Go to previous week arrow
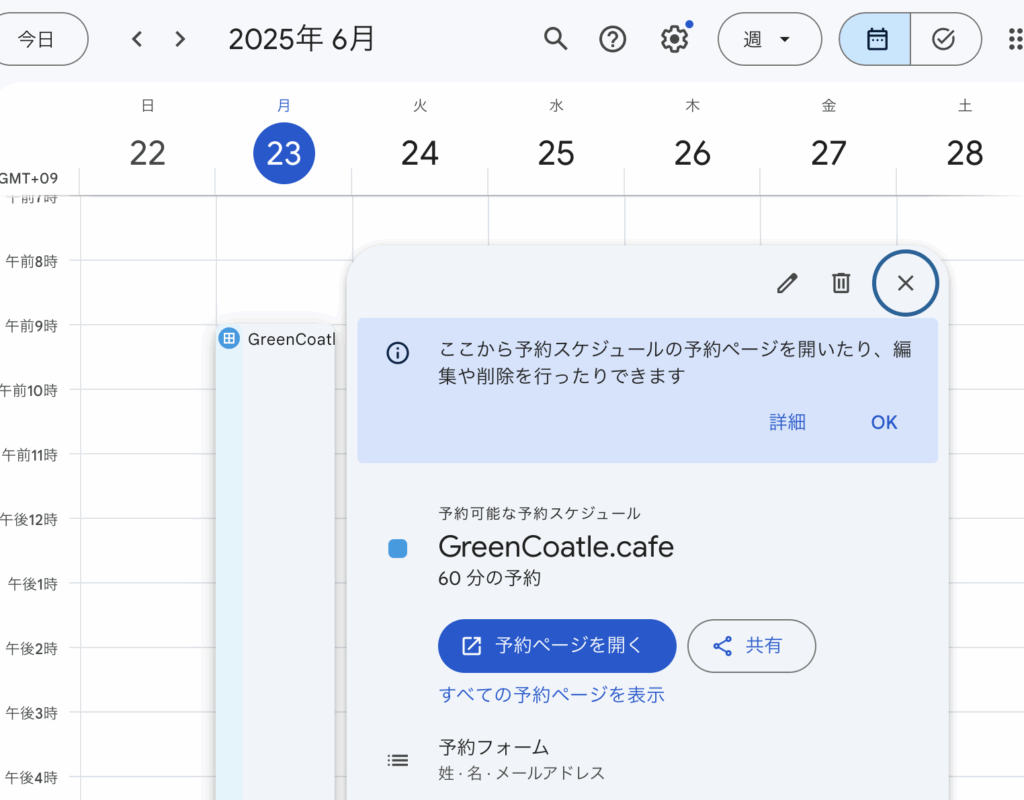 click(137, 39)
